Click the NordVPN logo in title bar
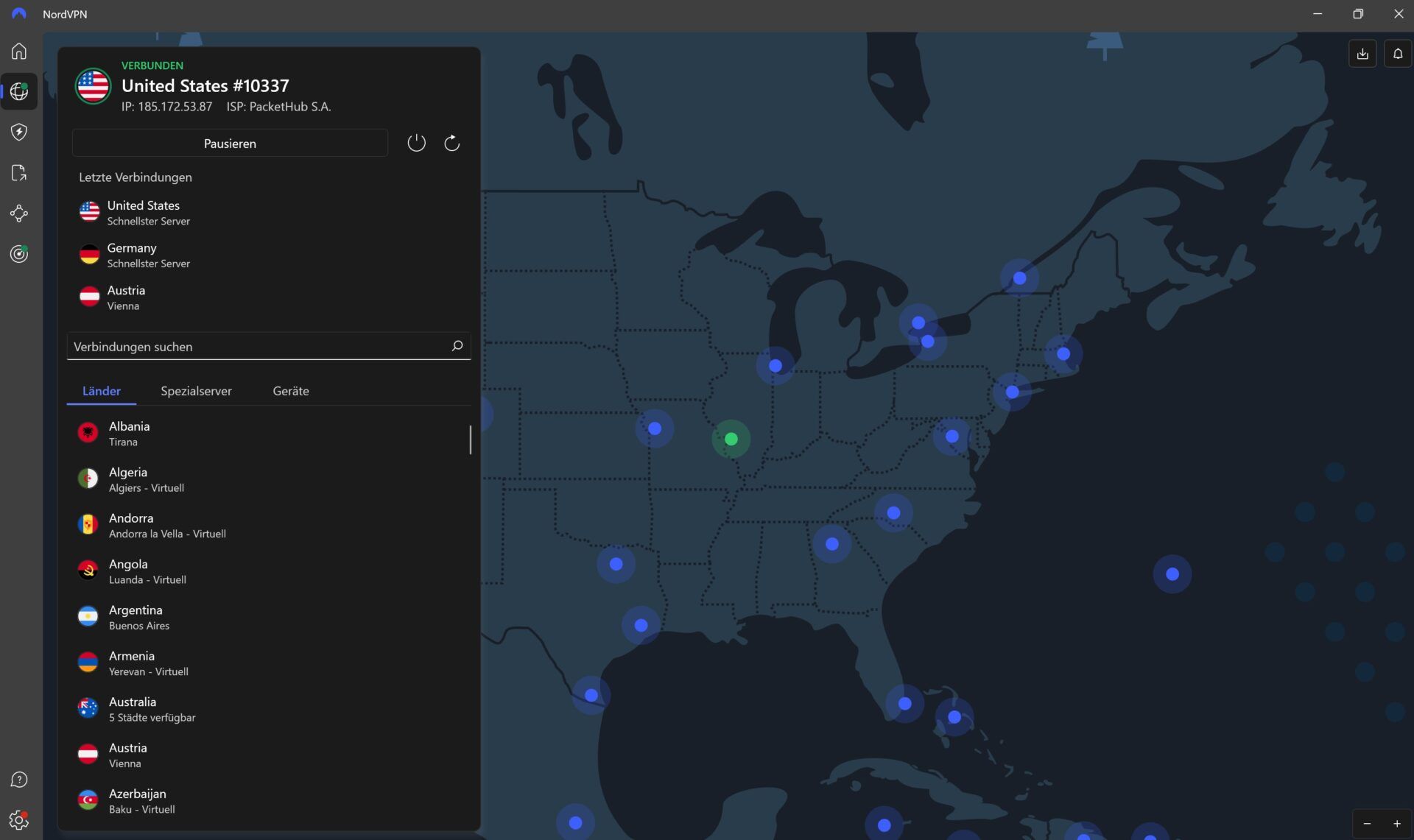Screen dimensions: 1414x840 point(19,14)
